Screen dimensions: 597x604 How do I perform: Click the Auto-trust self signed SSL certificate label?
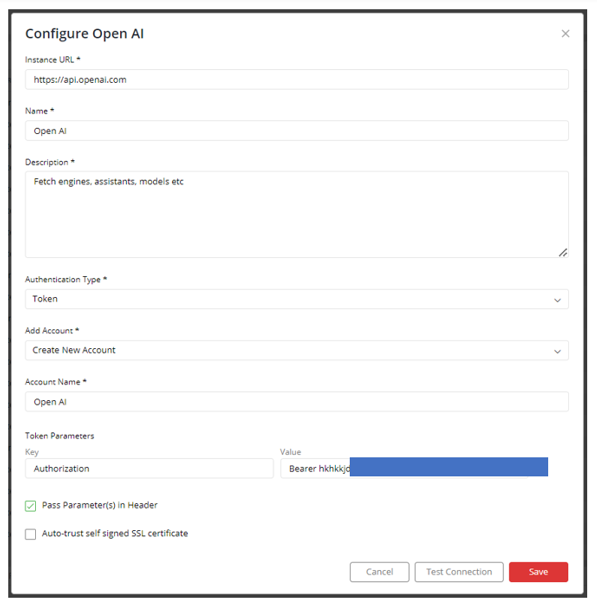tap(115, 534)
